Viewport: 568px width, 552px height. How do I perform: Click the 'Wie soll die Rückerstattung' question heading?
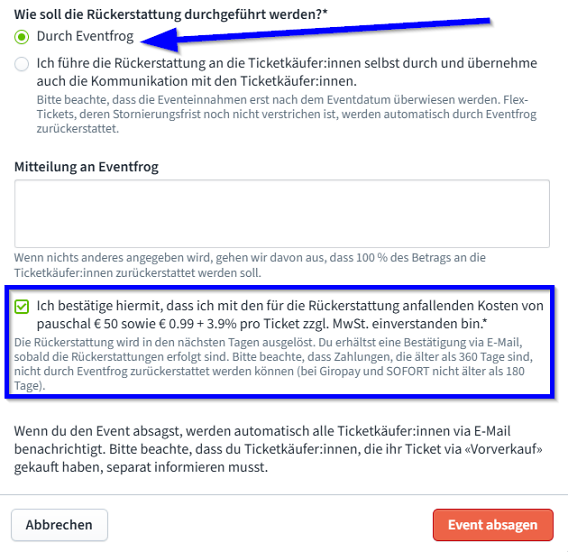click(x=171, y=14)
